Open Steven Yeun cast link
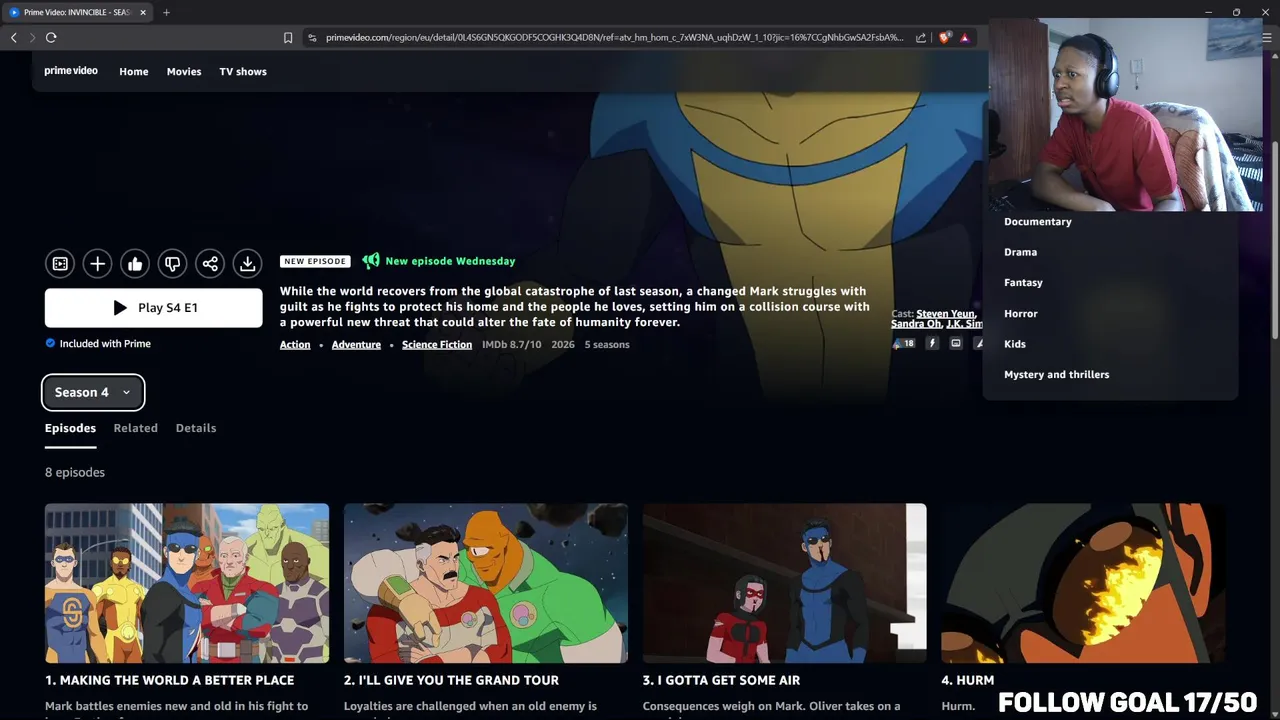 pyautogui.click(x=945, y=313)
